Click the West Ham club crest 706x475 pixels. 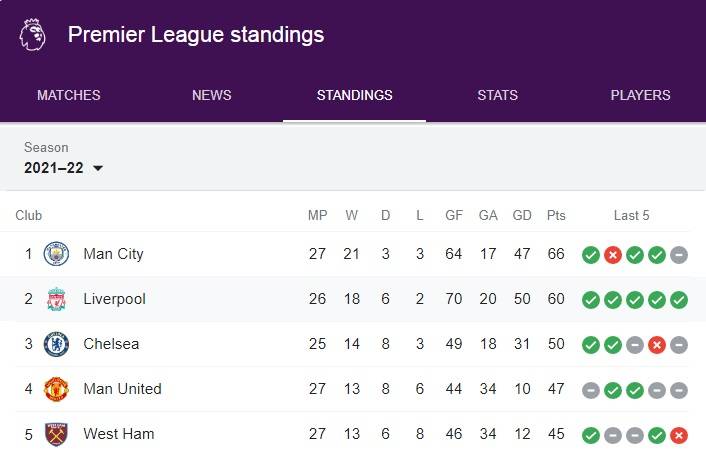point(56,434)
